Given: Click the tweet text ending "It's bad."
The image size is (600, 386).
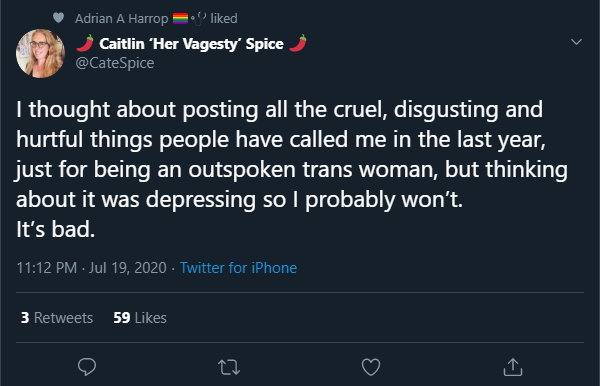Looking at the screenshot, I should [292, 169].
